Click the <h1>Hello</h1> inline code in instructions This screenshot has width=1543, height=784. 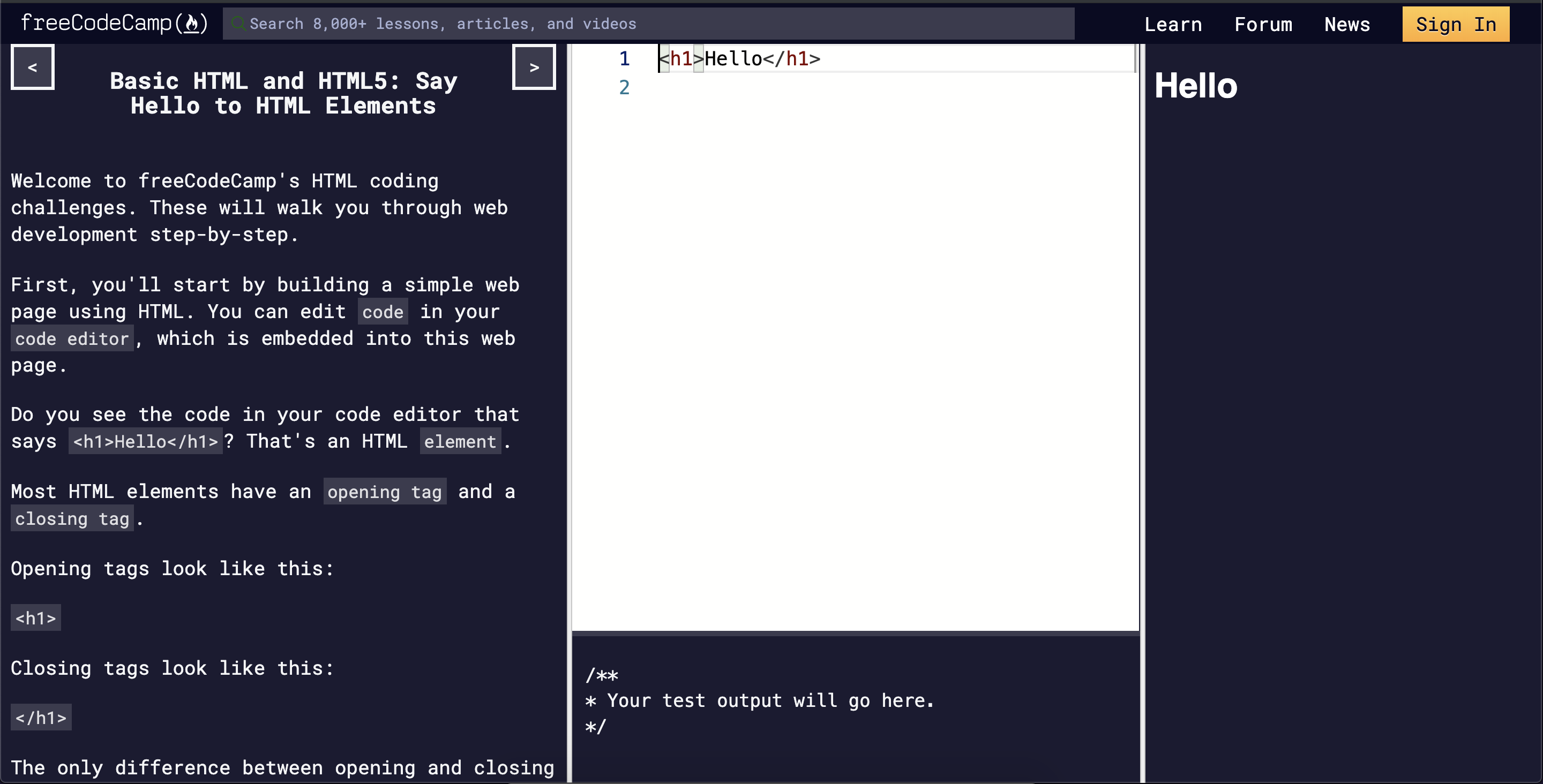[146, 441]
